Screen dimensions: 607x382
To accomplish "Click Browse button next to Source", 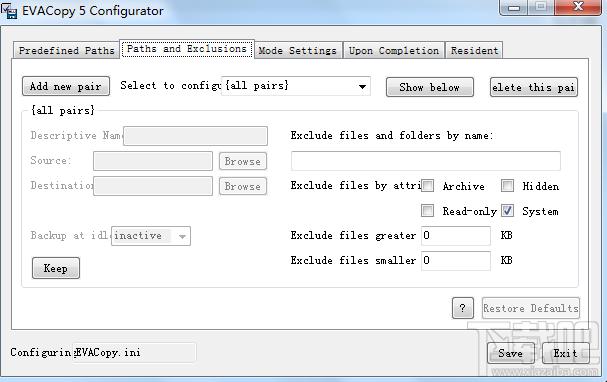I will pyautogui.click(x=243, y=161).
